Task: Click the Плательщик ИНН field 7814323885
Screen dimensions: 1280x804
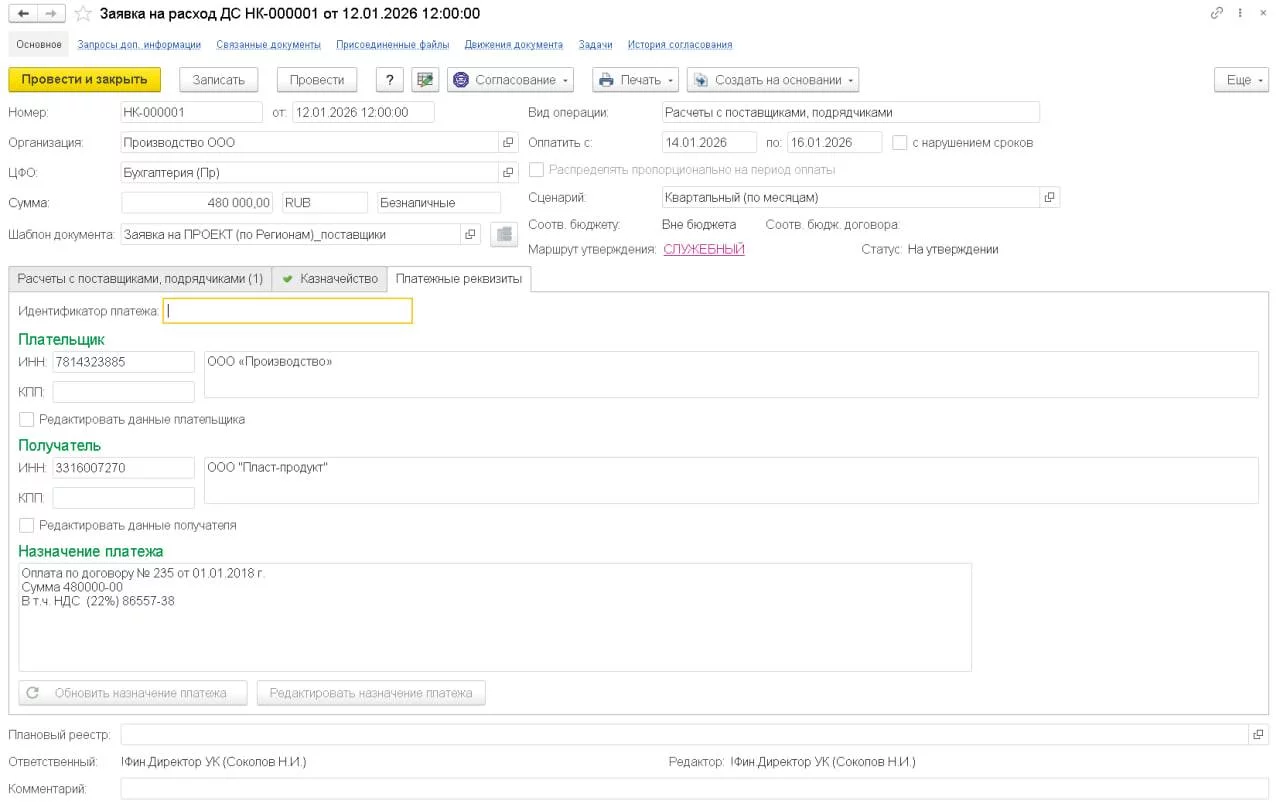Action: [x=123, y=362]
